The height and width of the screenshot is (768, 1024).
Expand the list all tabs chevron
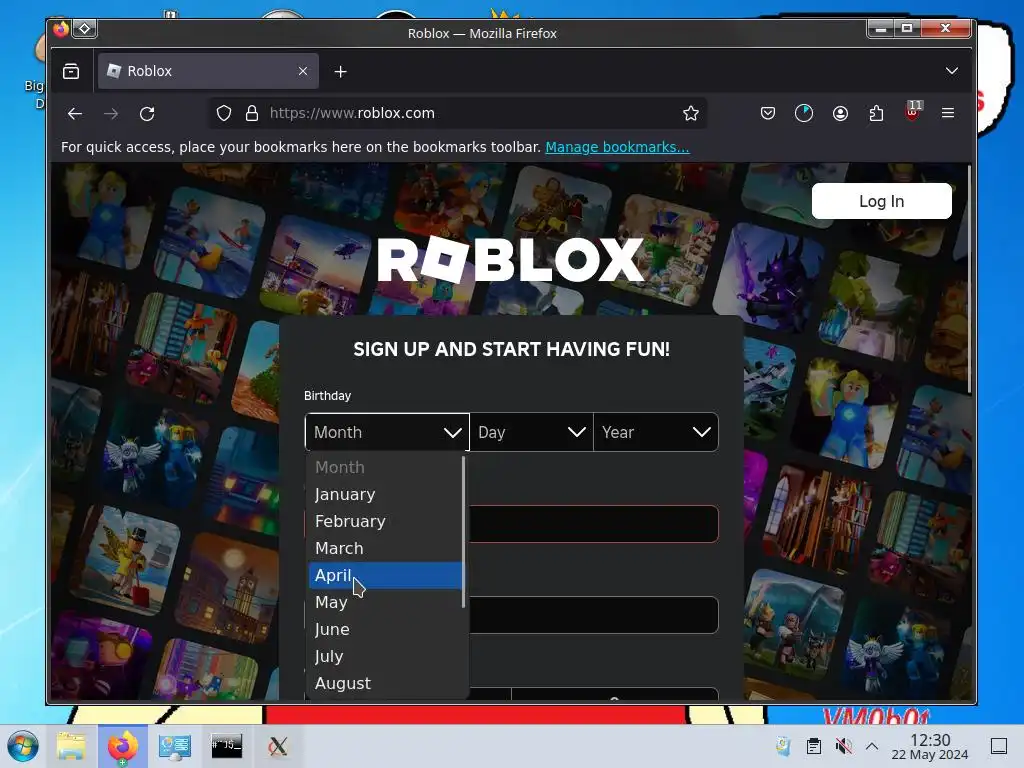tap(952, 71)
